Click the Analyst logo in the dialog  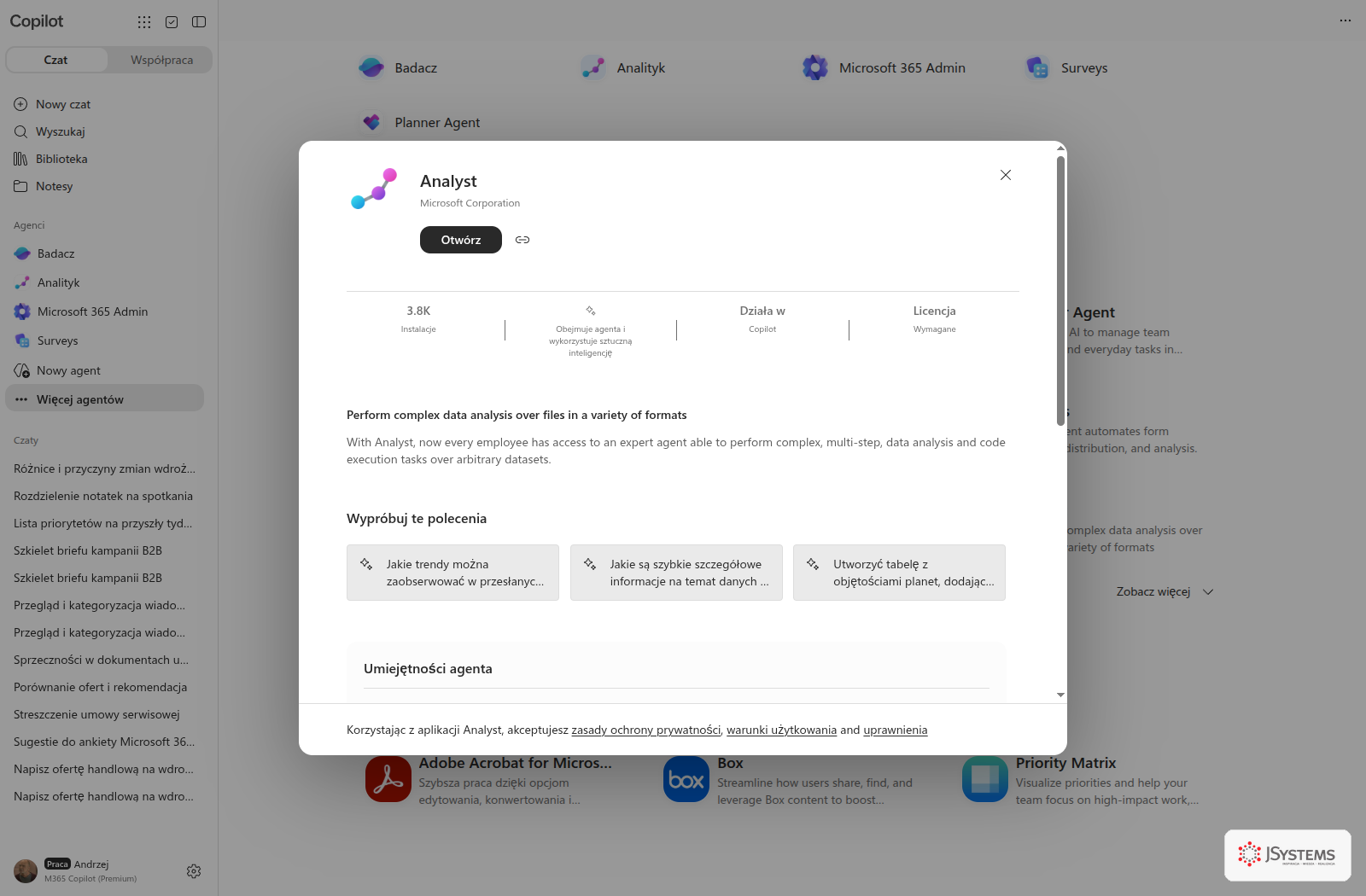coord(374,189)
